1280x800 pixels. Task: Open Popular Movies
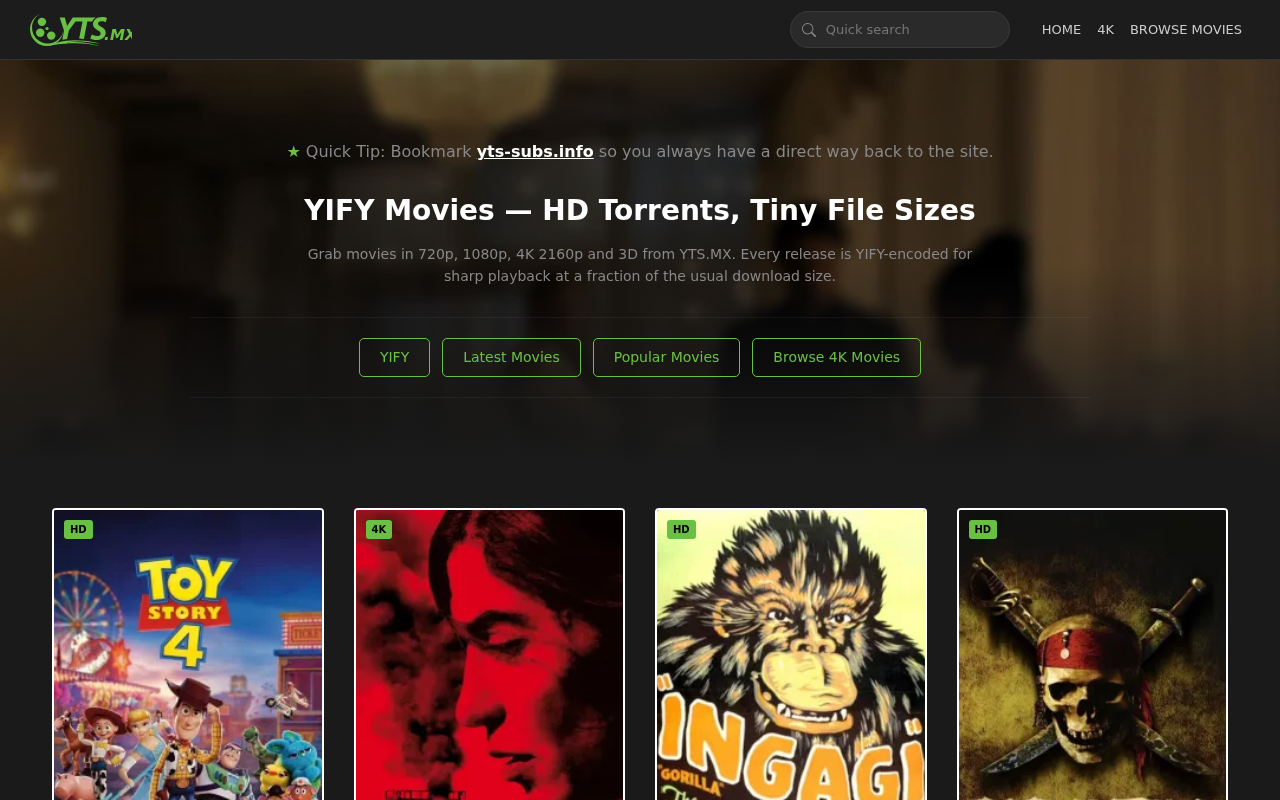point(666,357)
